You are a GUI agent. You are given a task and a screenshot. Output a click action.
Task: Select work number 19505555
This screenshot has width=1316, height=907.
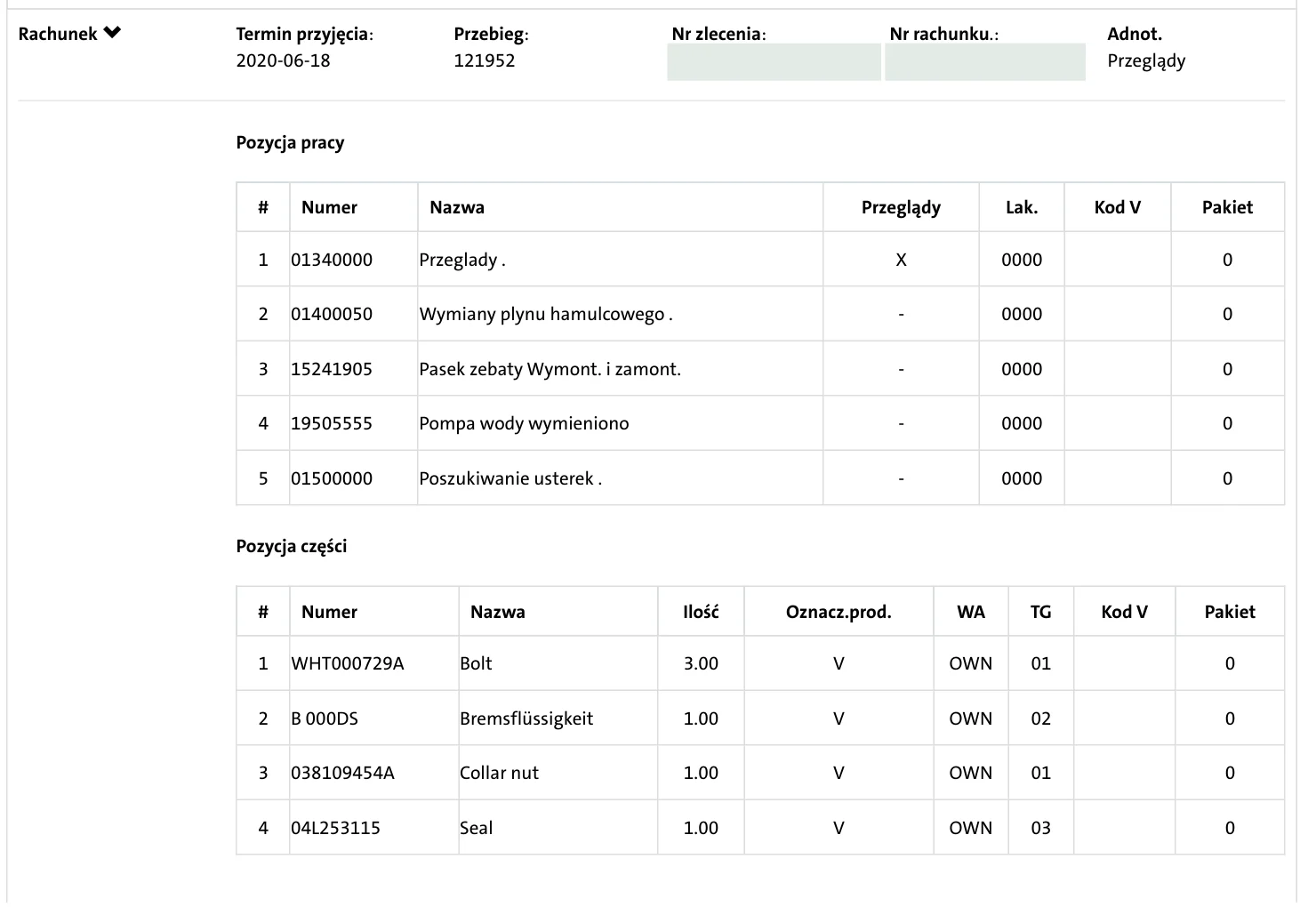point(332,423)
